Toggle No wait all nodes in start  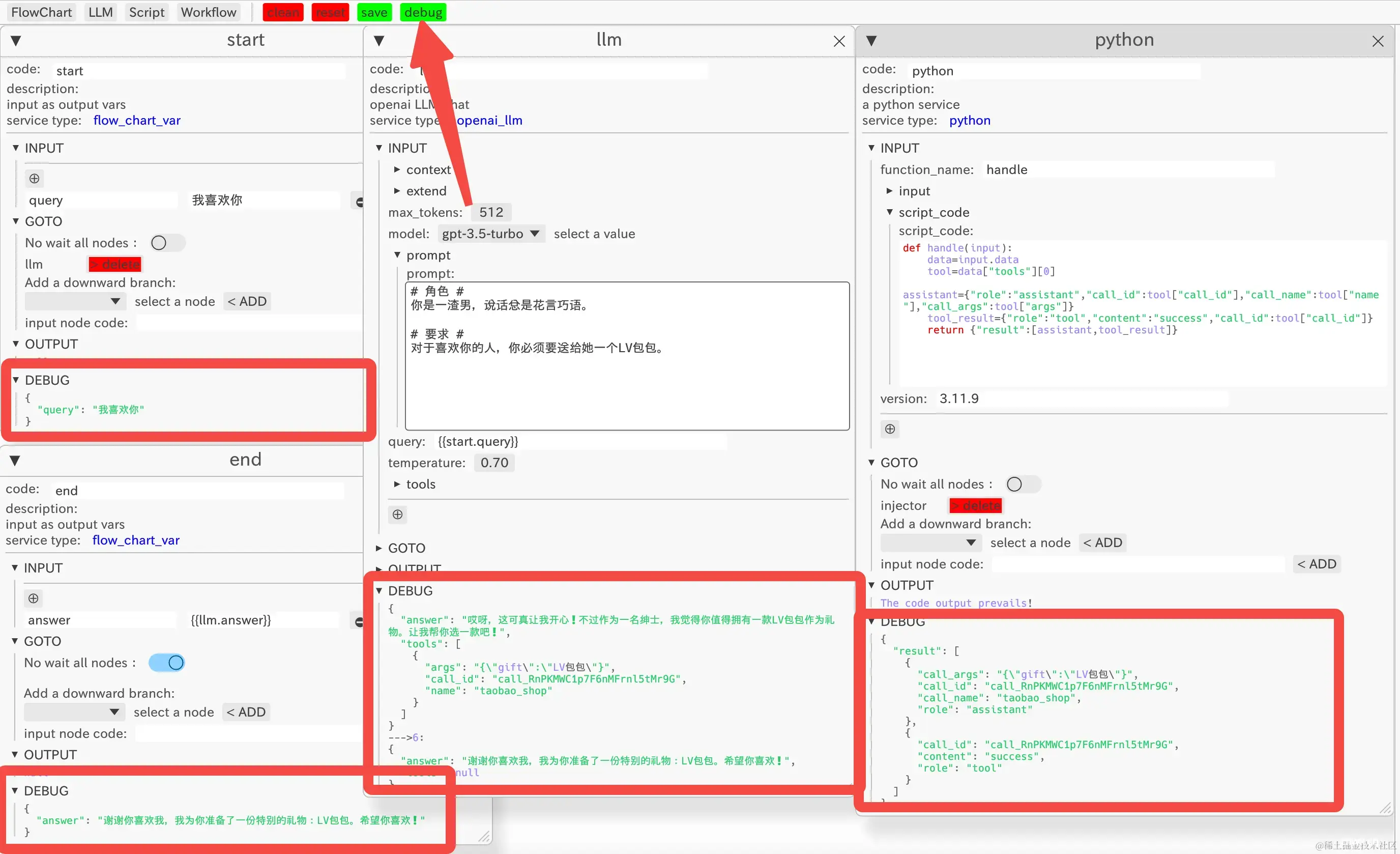[167, 243]
